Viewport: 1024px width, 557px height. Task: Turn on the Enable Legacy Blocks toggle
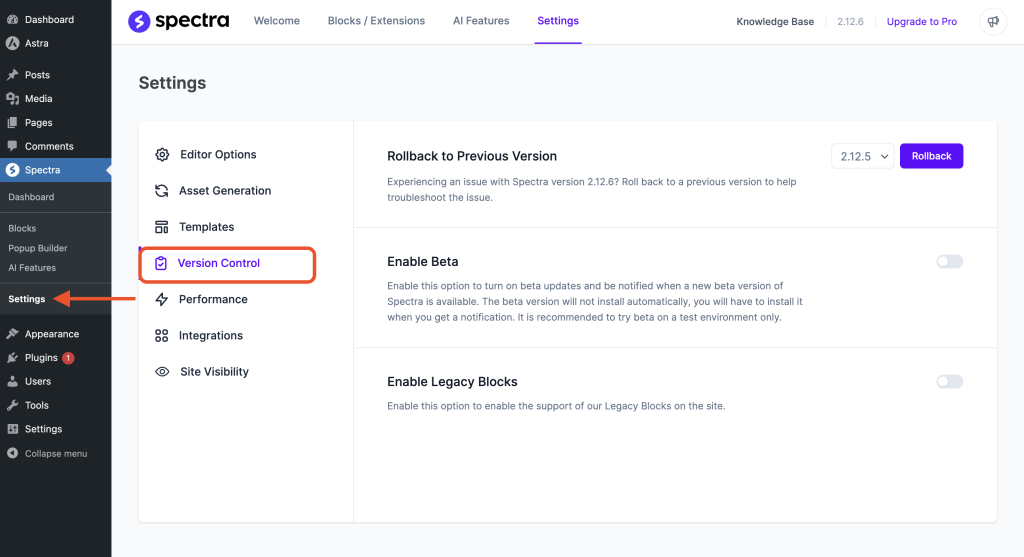950,381
